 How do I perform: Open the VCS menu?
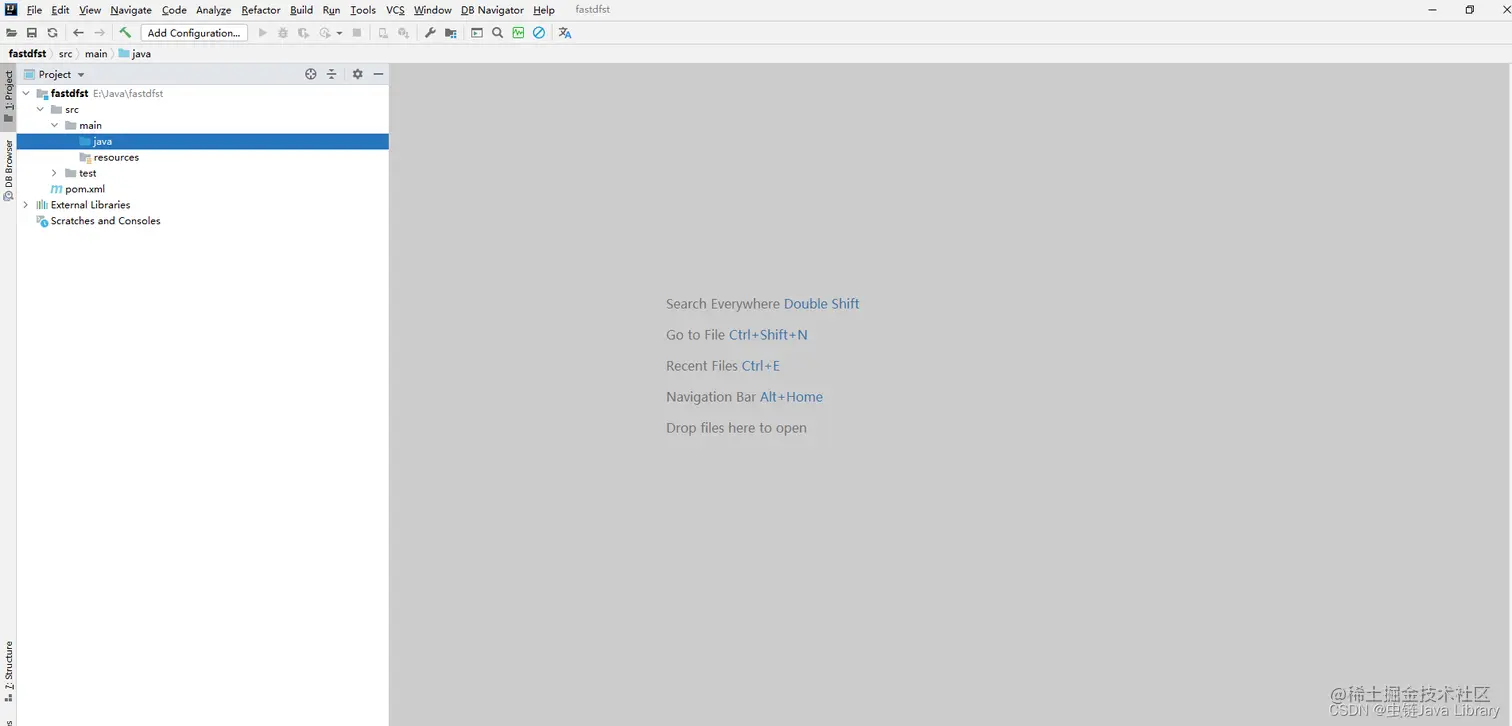[x=396, y=10]
